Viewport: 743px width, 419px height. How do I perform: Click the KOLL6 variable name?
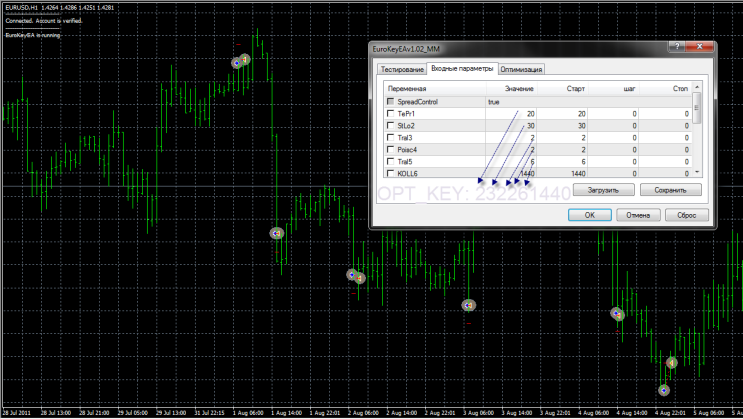point(408,173)
